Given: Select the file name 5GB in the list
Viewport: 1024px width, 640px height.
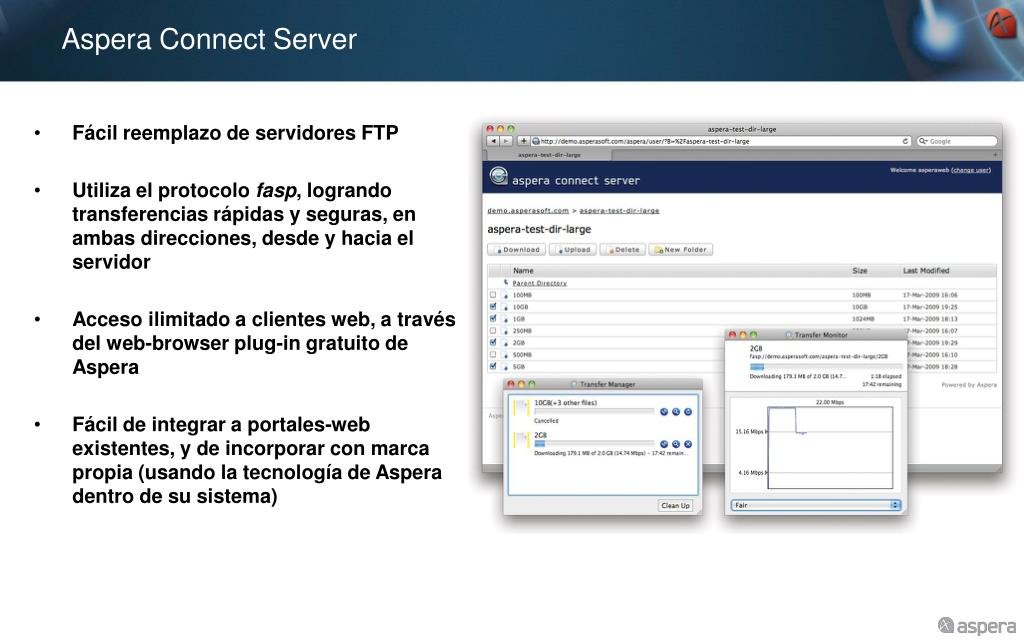Looking at the screenshot, I should pos(519,367).
